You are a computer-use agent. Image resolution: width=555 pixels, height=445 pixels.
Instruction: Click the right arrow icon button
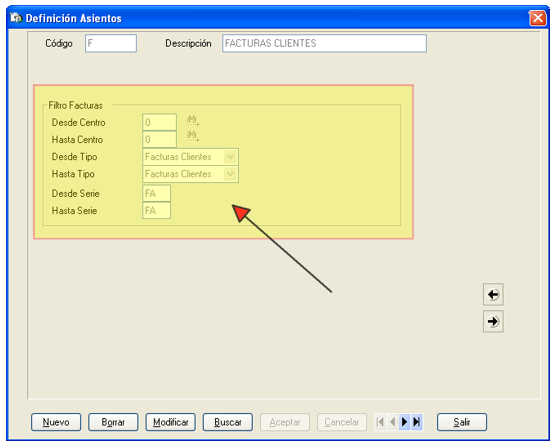click(493, 321)
